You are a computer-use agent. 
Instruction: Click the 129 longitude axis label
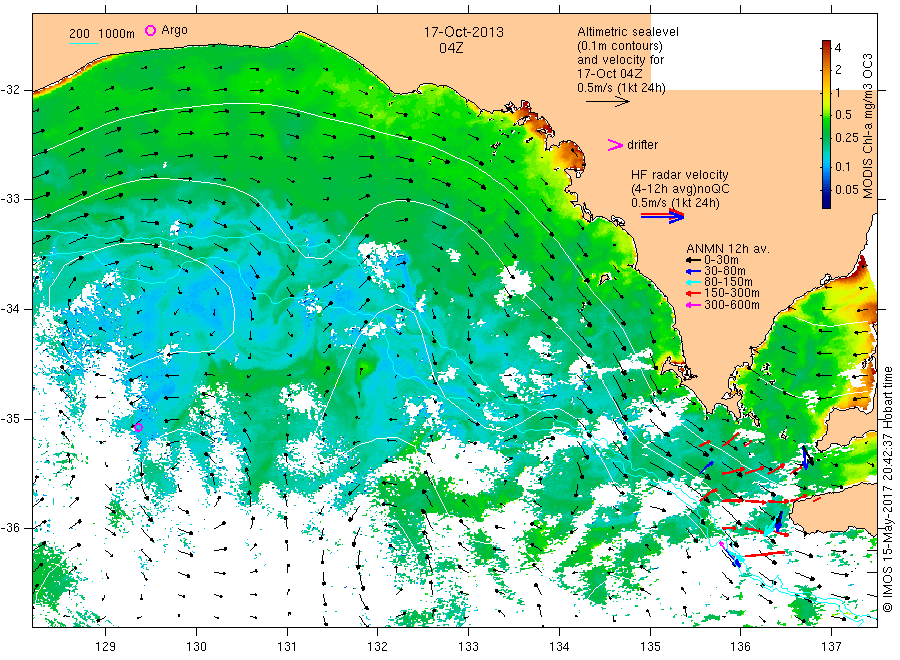[106, 647]
